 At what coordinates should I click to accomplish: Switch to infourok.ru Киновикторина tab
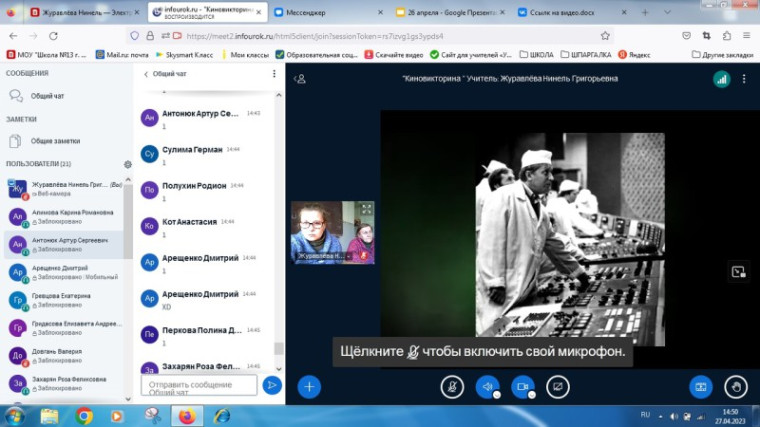pyautogui.click(x=207, y=13)
